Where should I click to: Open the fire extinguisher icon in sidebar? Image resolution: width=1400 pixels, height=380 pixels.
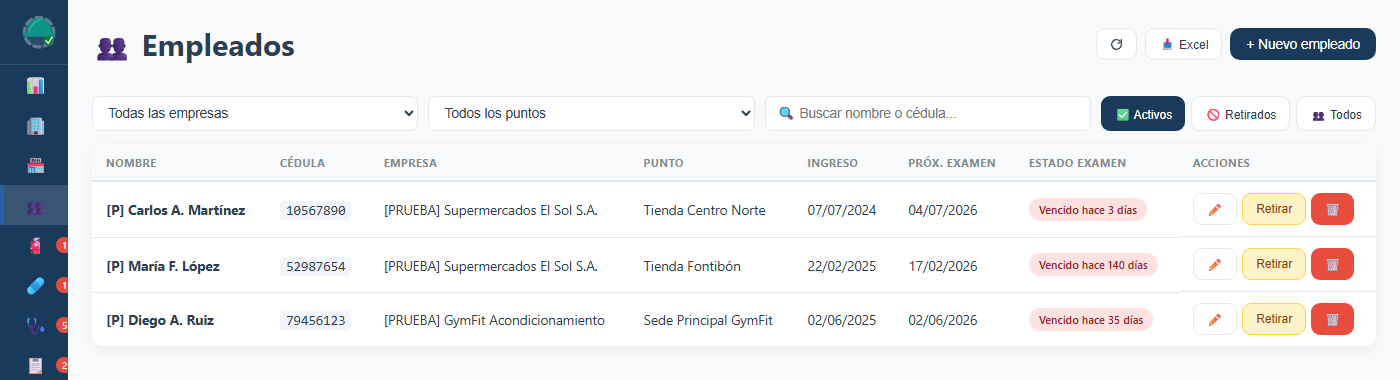(x=35, y=246)
